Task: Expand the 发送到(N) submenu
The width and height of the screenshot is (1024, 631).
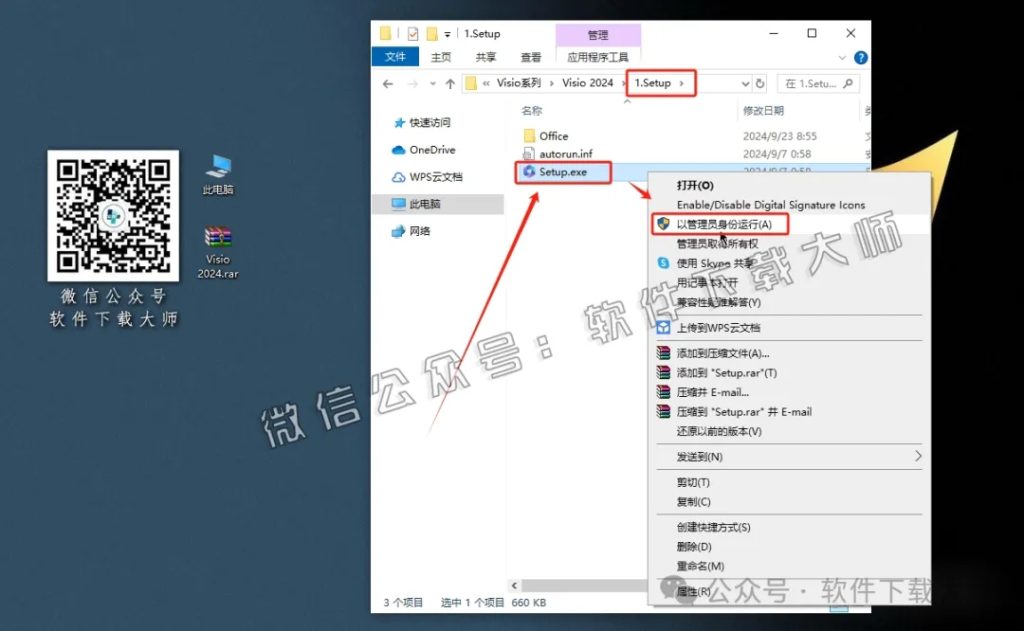Action: (x=700, y=457)
